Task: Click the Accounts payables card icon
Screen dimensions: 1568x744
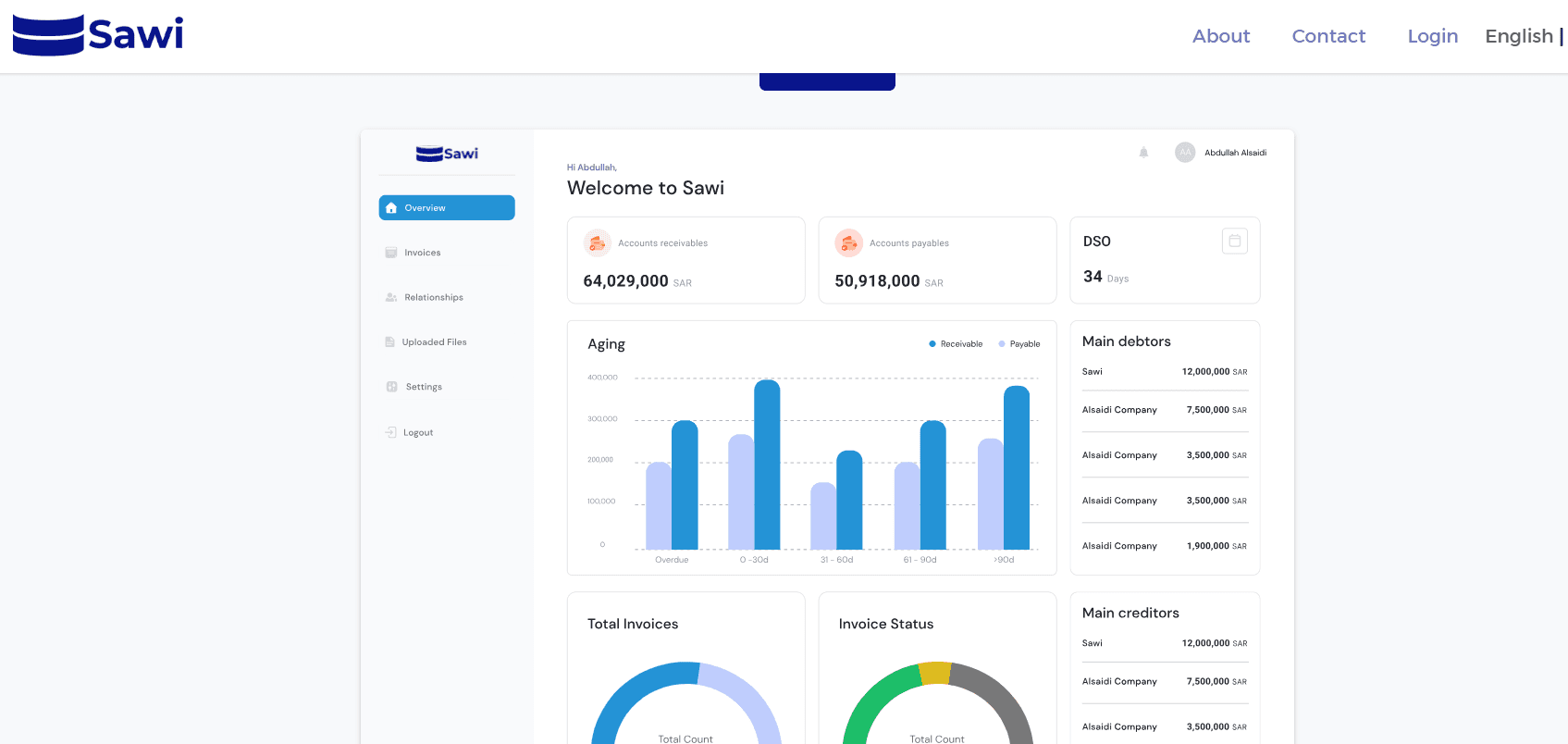Action: click(848, 243)
